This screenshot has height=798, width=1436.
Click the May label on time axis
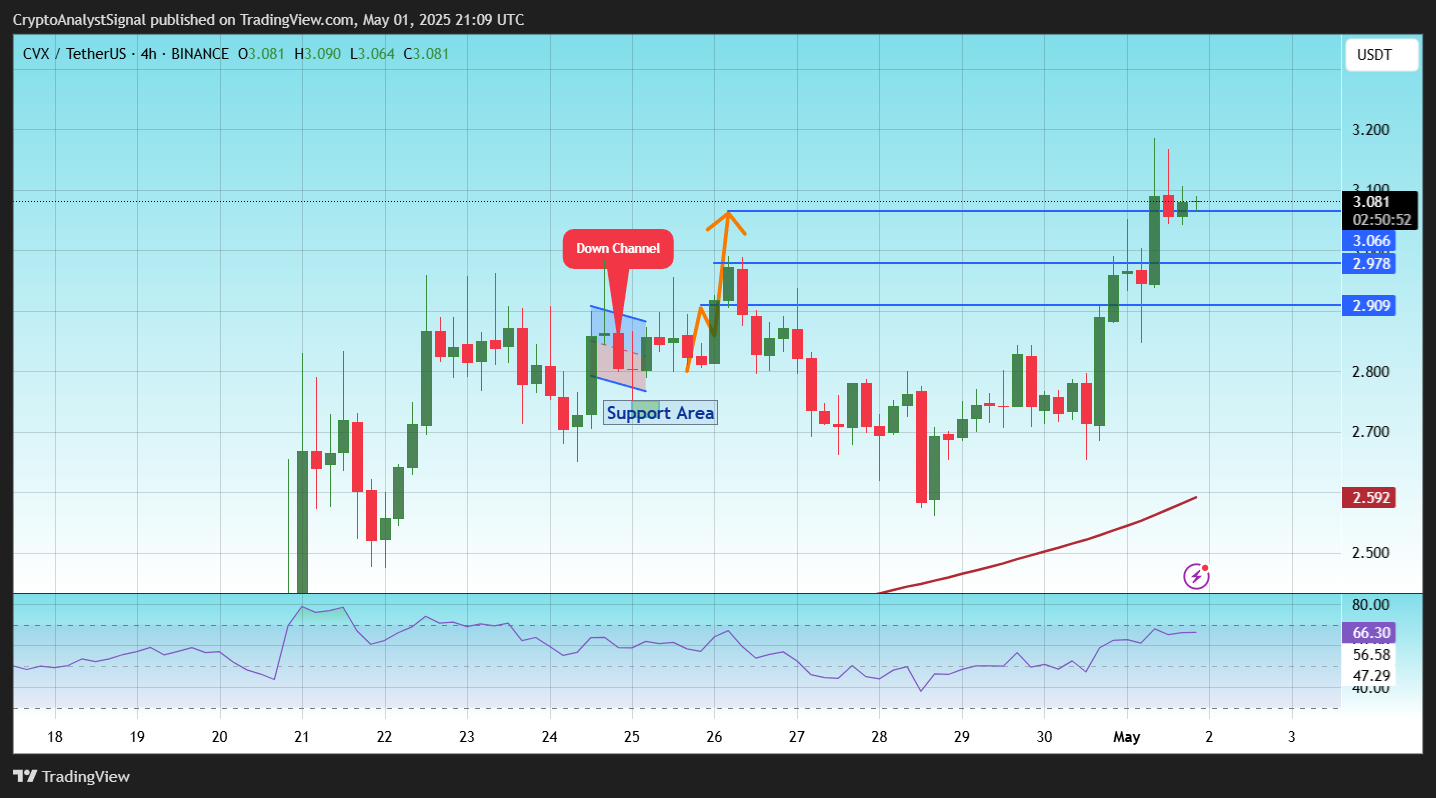click(x=1126, y=737)
